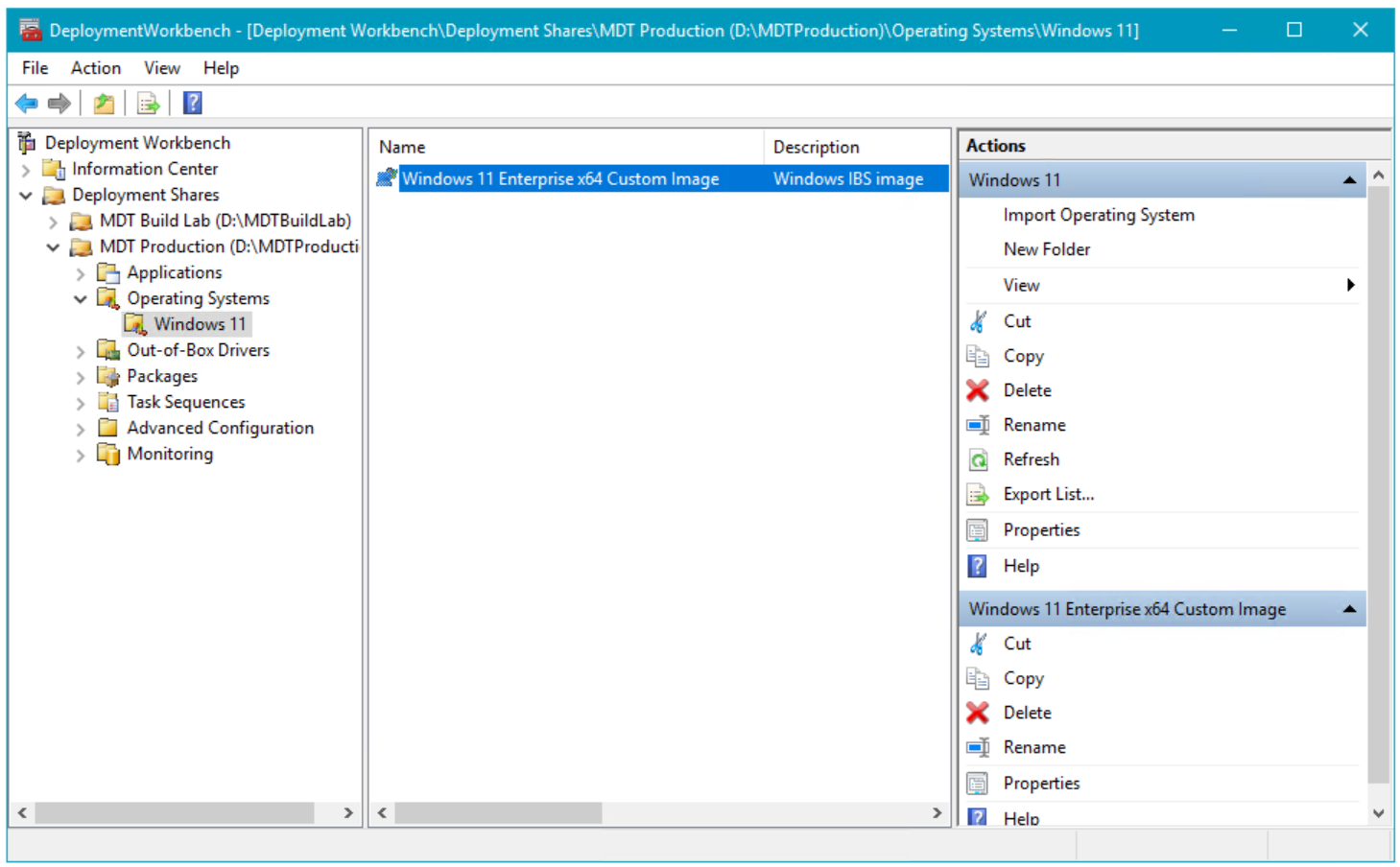This screenshot has height=867, width=1400.
Task: Expand the Task Sequences node
Action: [81, 403]
